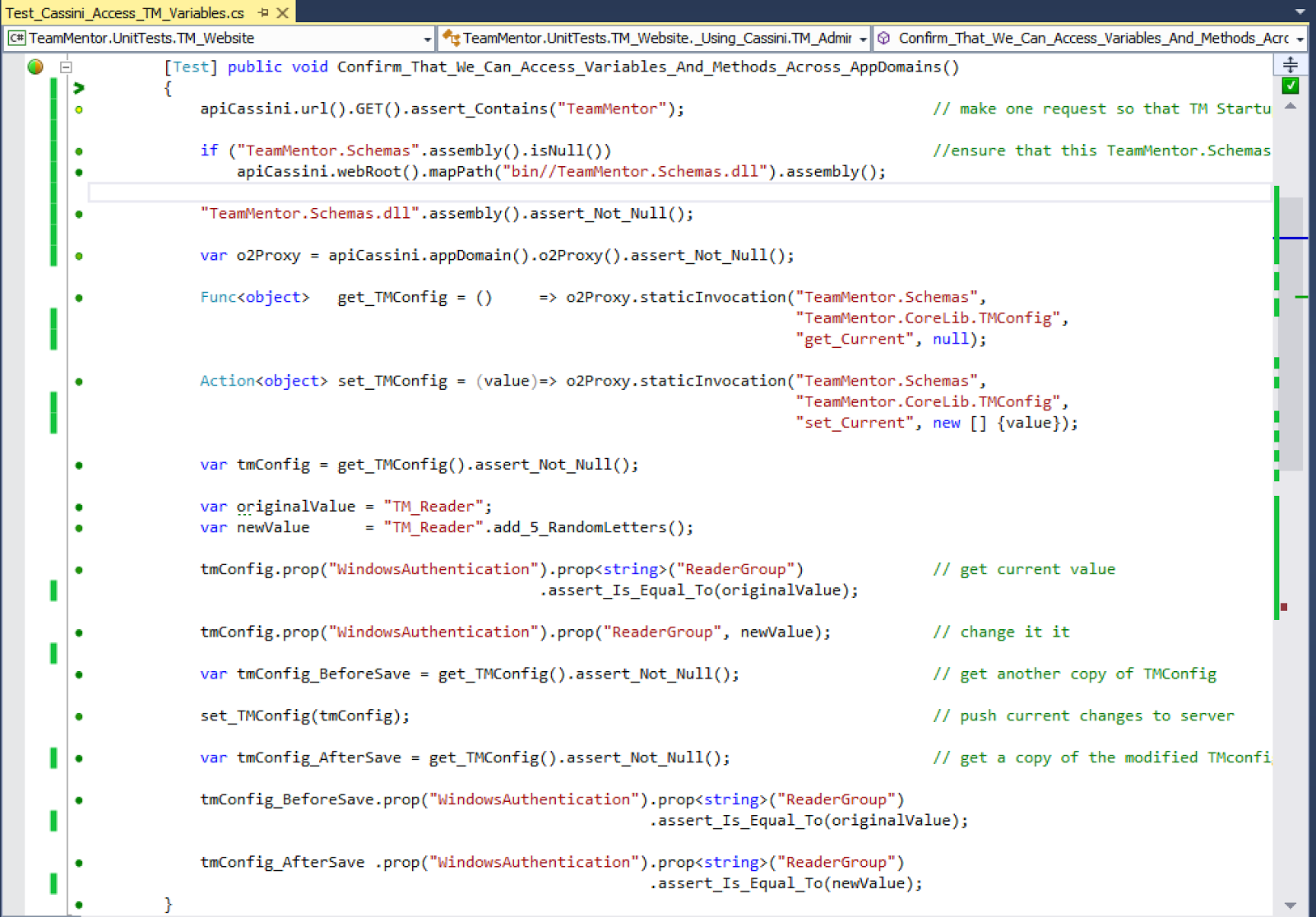Click the method icon in the member dropdown
This screenshot has height=917, width=1316.
884,38
